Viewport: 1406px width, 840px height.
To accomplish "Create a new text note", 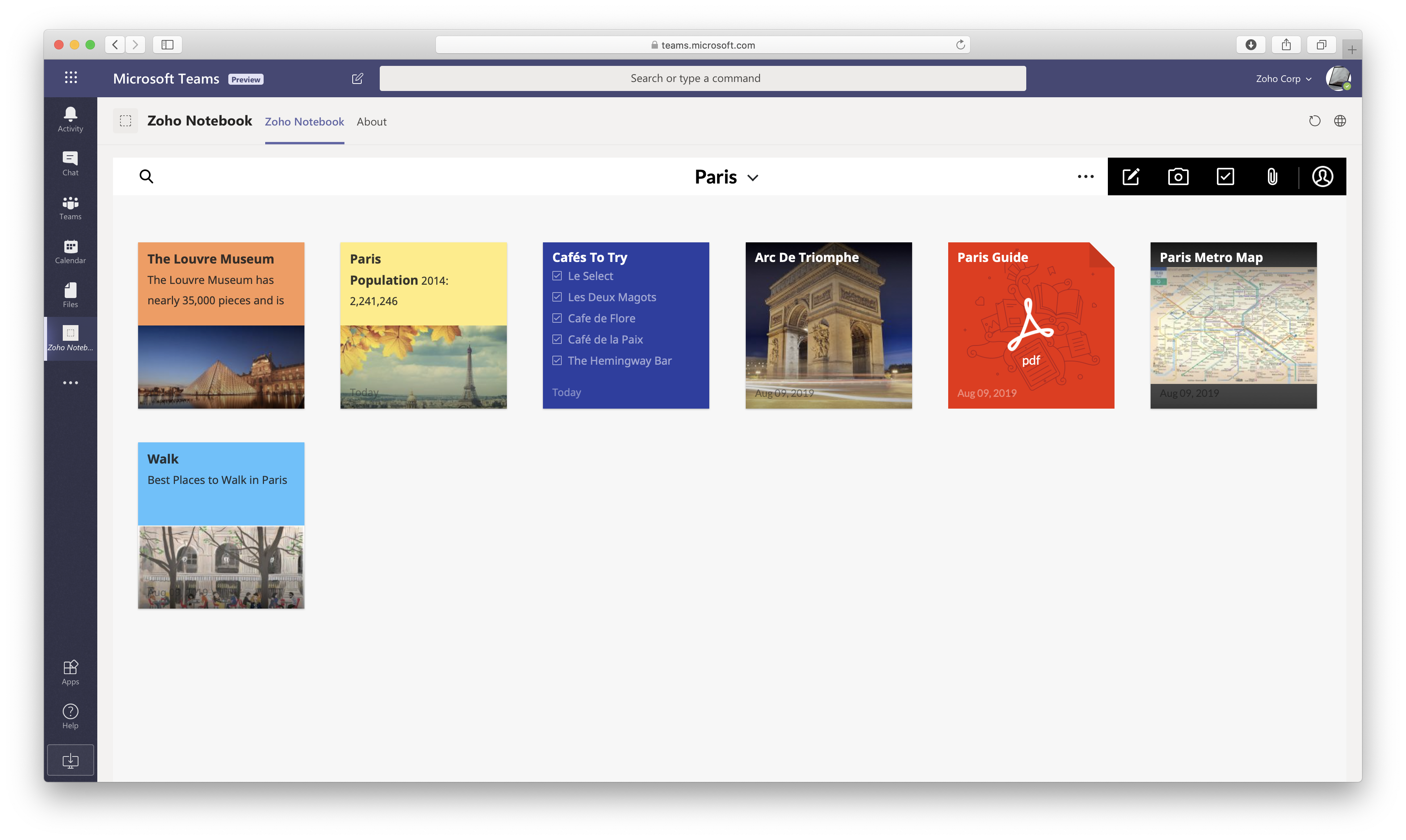I will coord(1130,176).
